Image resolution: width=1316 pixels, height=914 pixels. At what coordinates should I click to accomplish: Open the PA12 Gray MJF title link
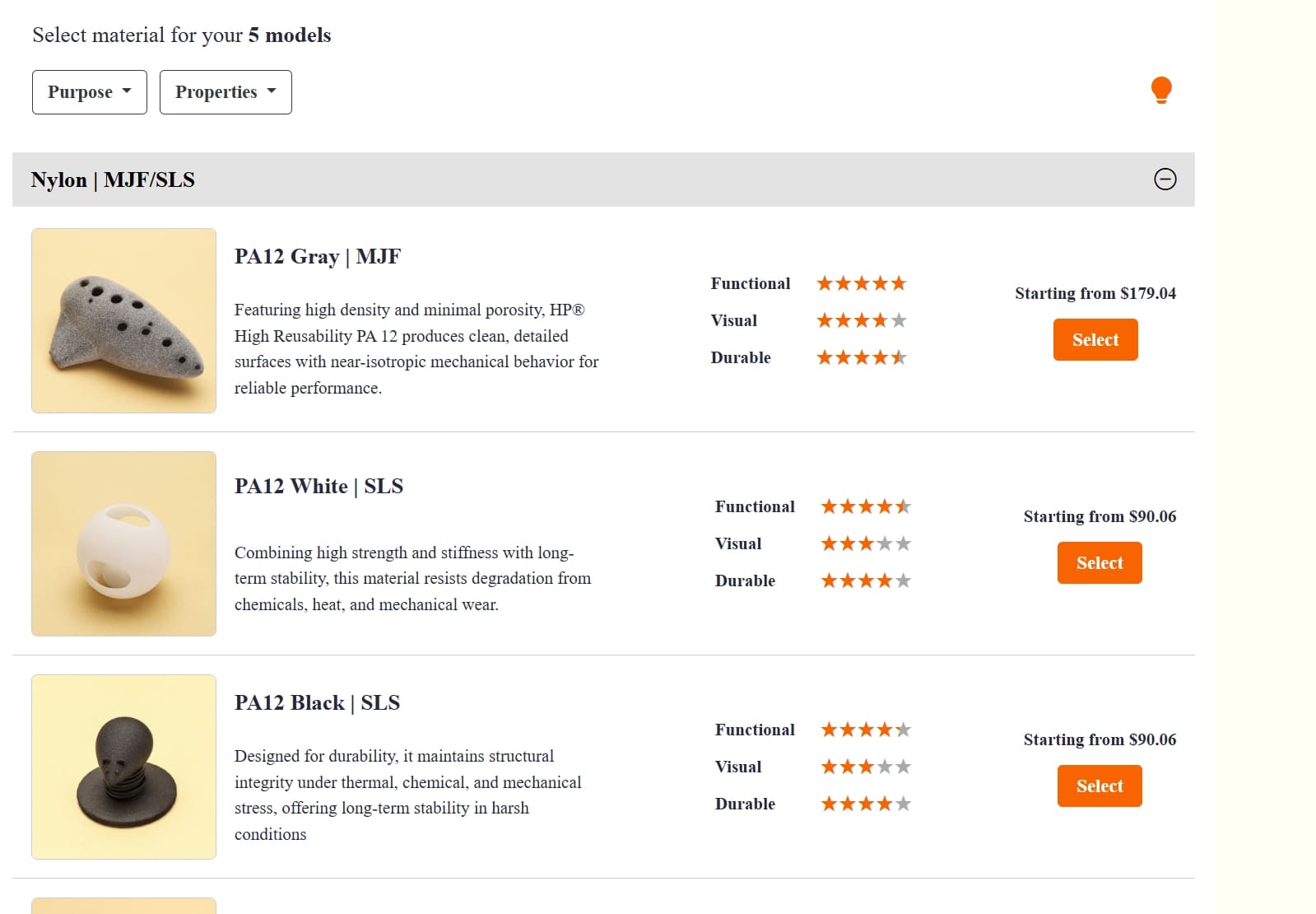[x=318, y=256]
